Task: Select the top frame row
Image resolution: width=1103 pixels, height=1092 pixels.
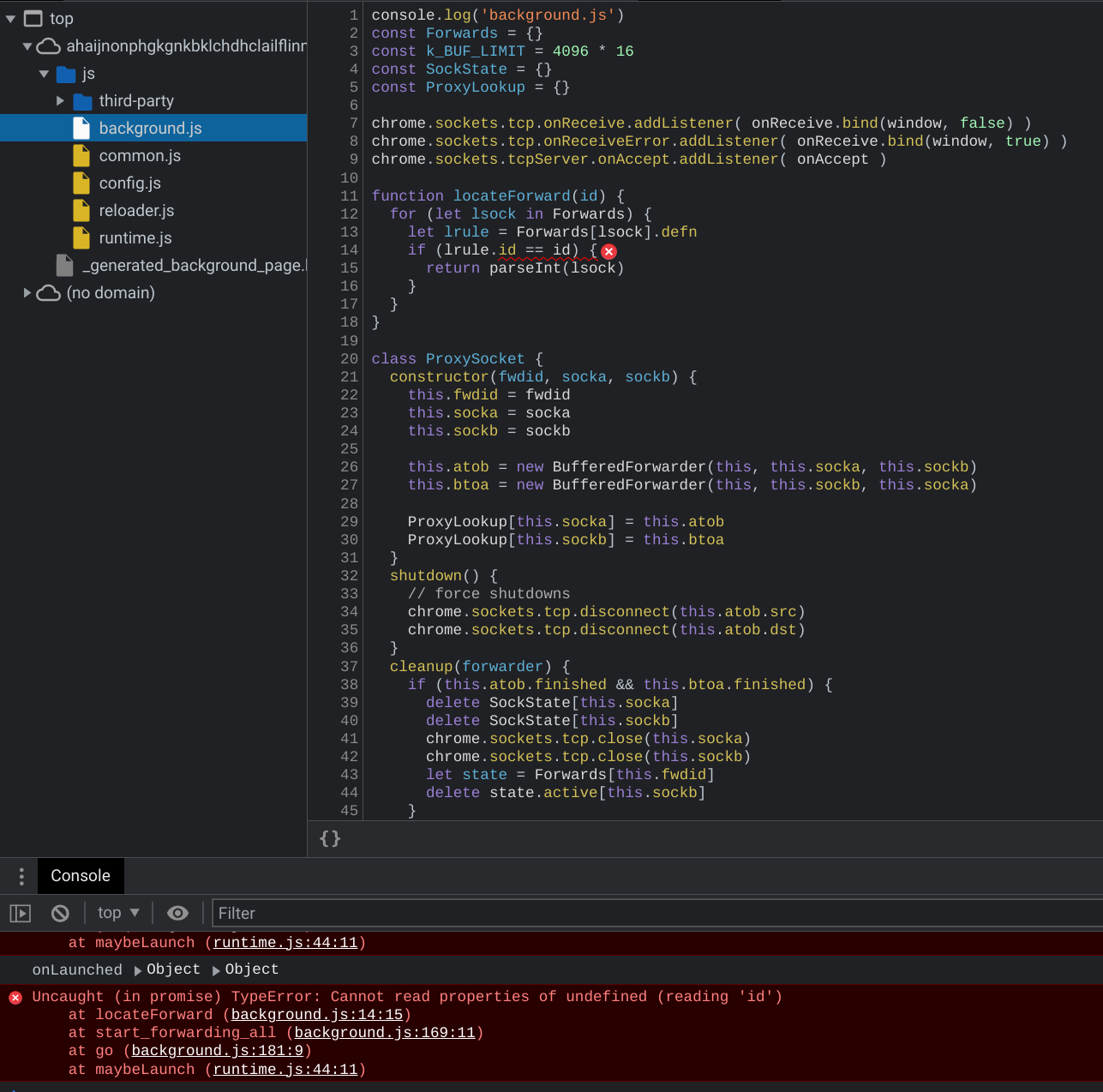Action: pos(153,19)
